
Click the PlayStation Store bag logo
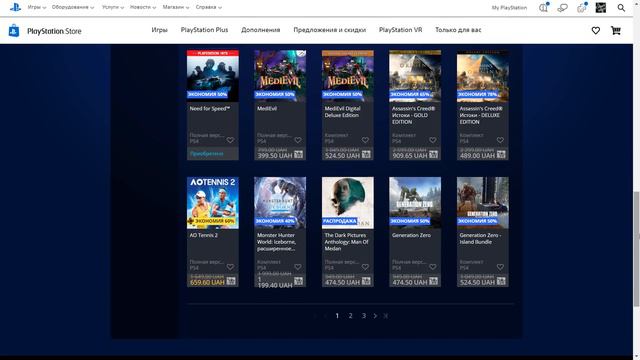14,31
